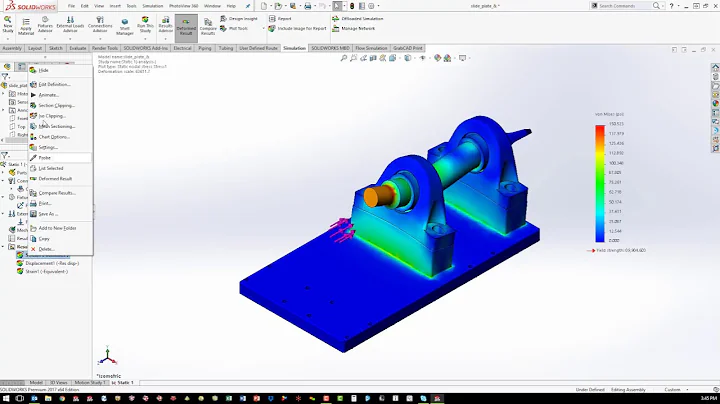Choose List Selected in the context menu
Screen dimensions: 720x404
(x=60, y=168)
